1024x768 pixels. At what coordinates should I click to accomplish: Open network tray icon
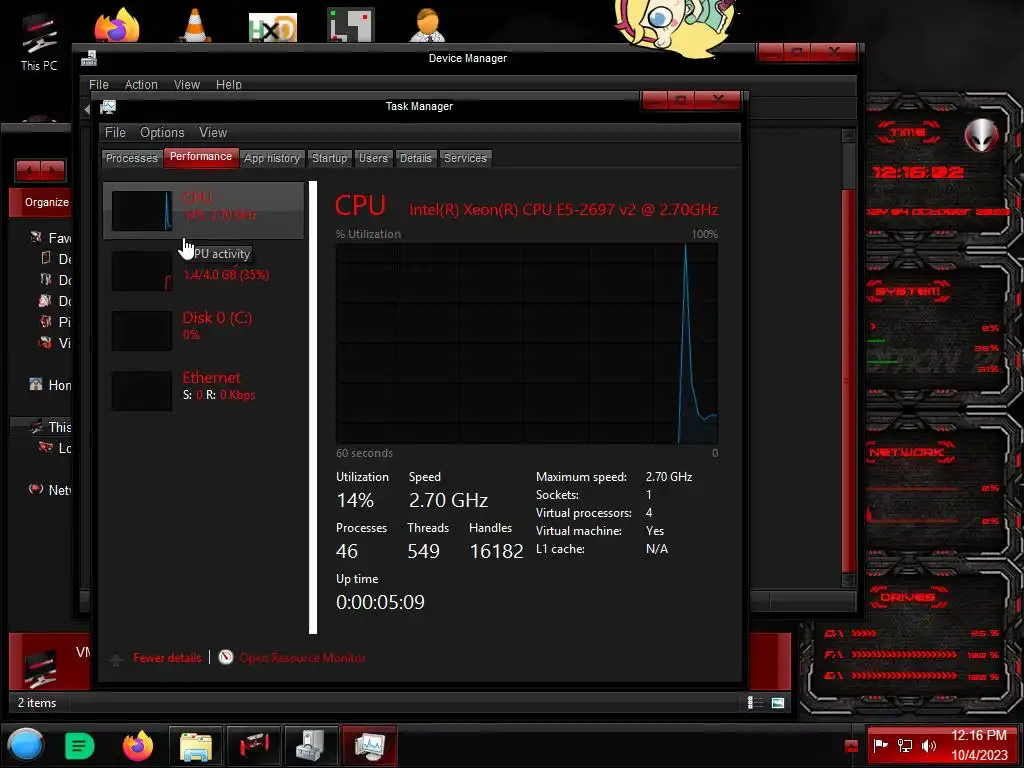[x=904, y=745]
